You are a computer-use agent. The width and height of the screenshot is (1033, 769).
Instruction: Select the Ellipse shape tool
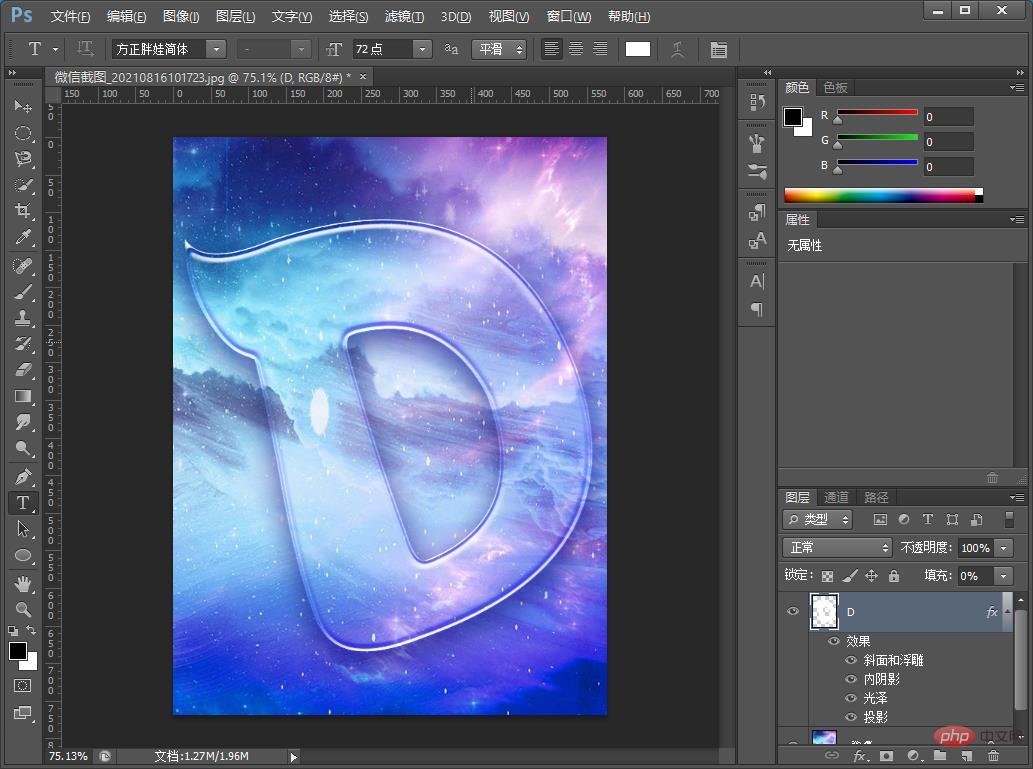23,555
